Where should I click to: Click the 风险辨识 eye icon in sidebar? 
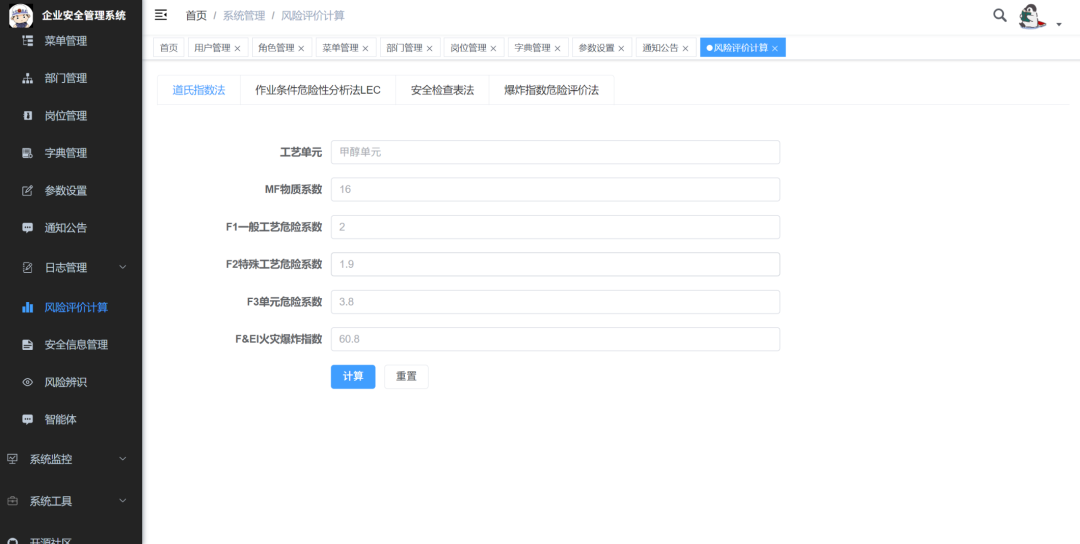28,382
